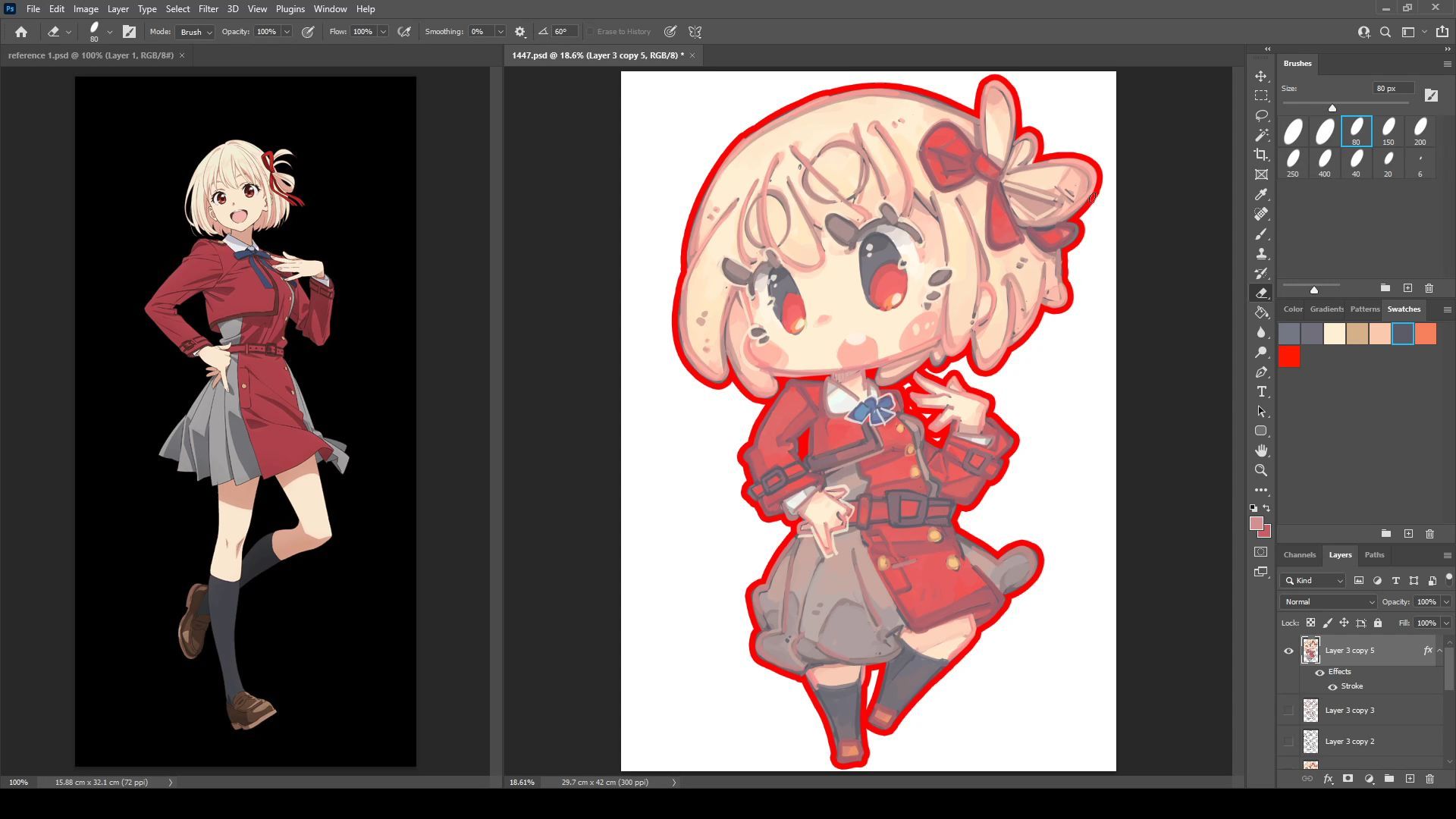Select the Path Selection tool
1456x819 pixels.
(1261, 412)
